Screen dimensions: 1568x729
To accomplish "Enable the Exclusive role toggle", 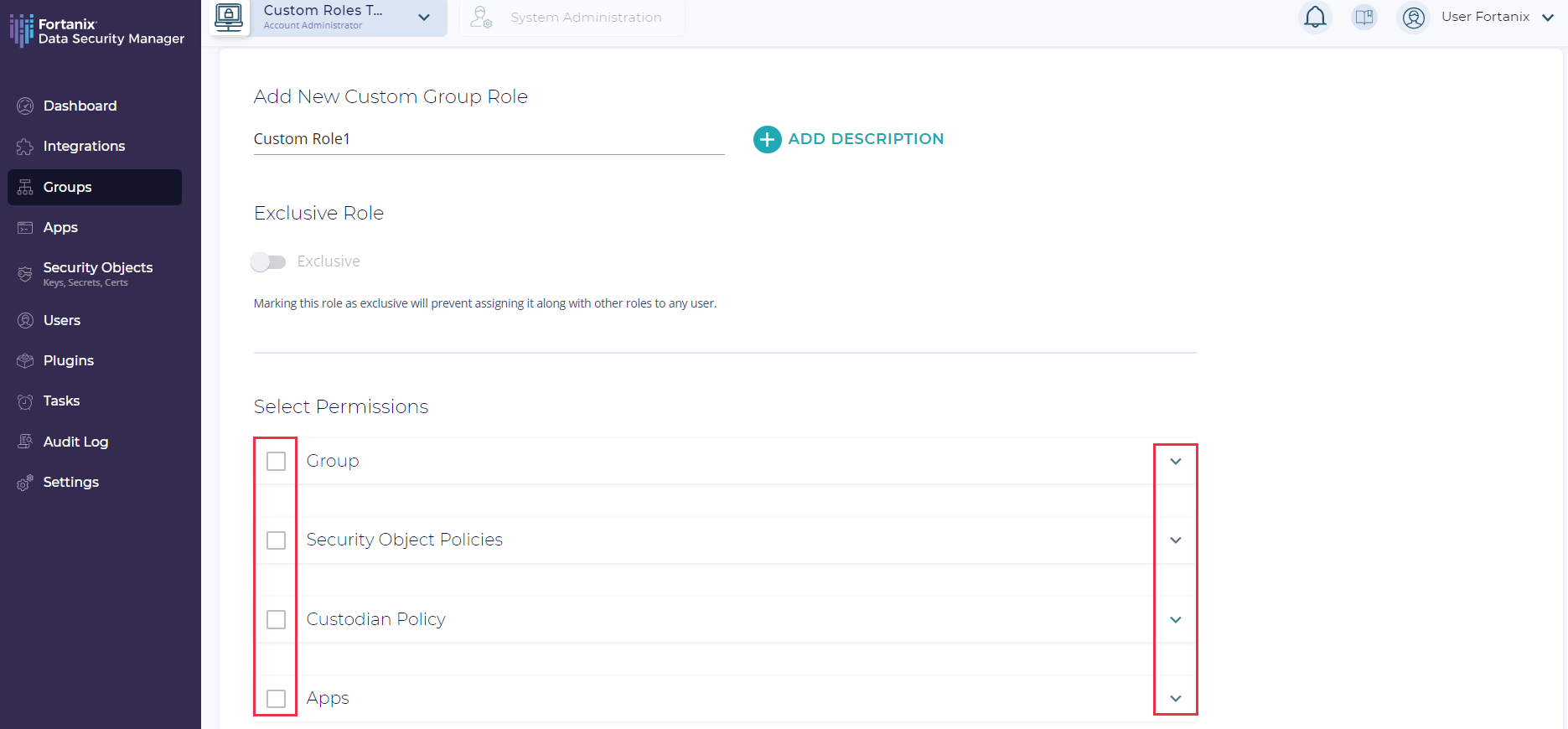I will tap(268, 262).
